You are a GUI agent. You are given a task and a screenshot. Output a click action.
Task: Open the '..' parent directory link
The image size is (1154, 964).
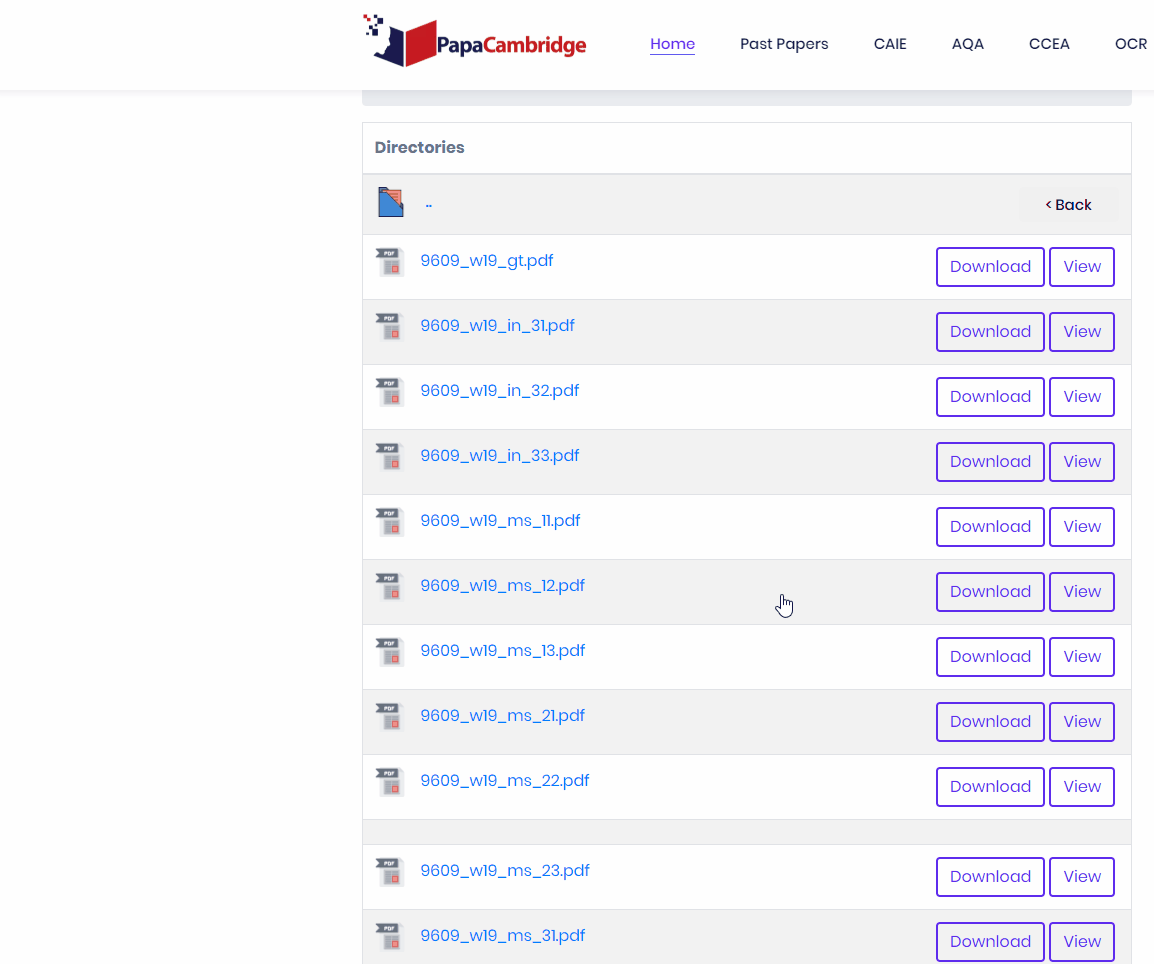(428, 203)
